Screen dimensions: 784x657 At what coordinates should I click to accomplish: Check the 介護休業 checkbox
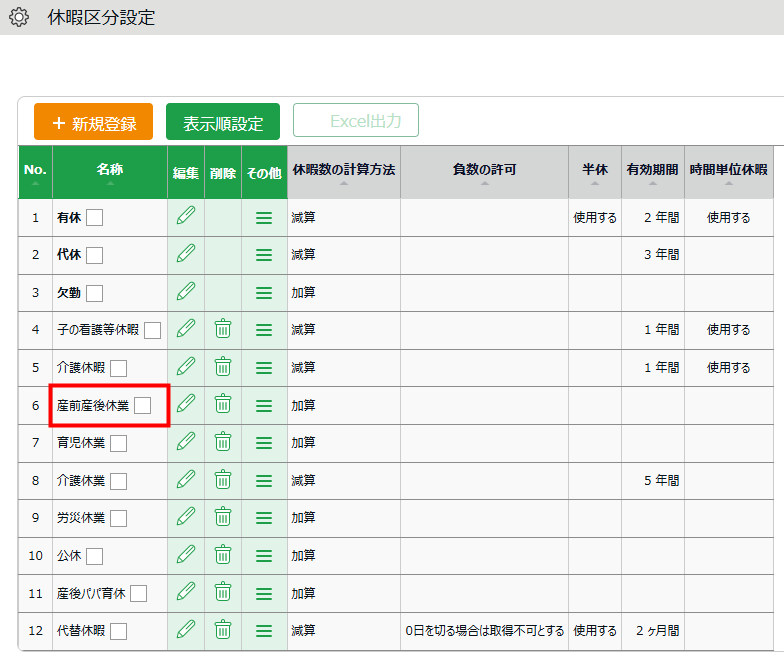118,482
